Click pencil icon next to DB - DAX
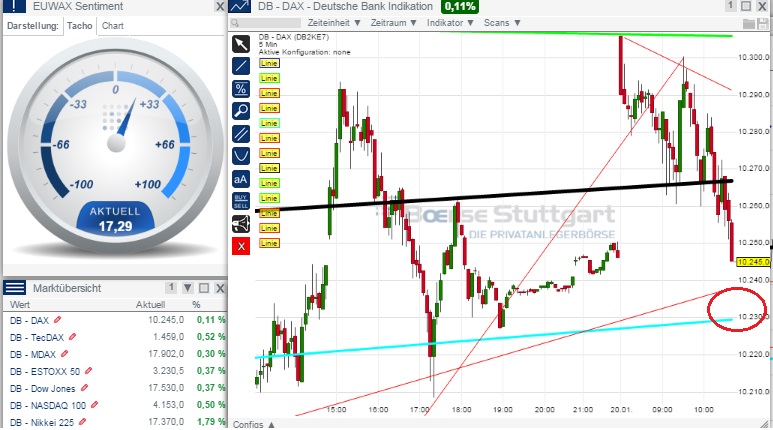Screen dimensions: 773x430 (58, 320)
